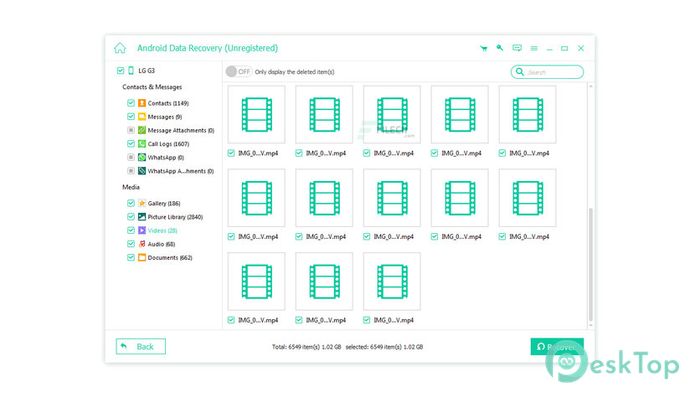Screen dimensions: 700x400
Task: Click the LG G3 phone device icon
Action: [131, 71]
